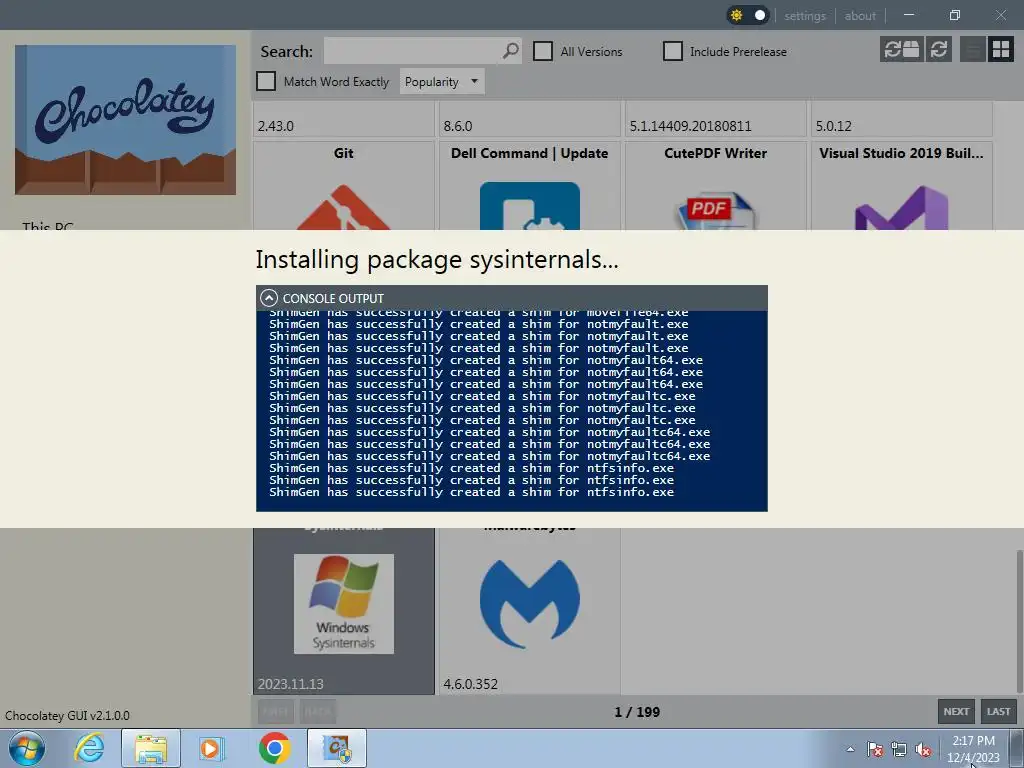Click the Action Center flag icon

pyautogui.click(x=874, y=749)
